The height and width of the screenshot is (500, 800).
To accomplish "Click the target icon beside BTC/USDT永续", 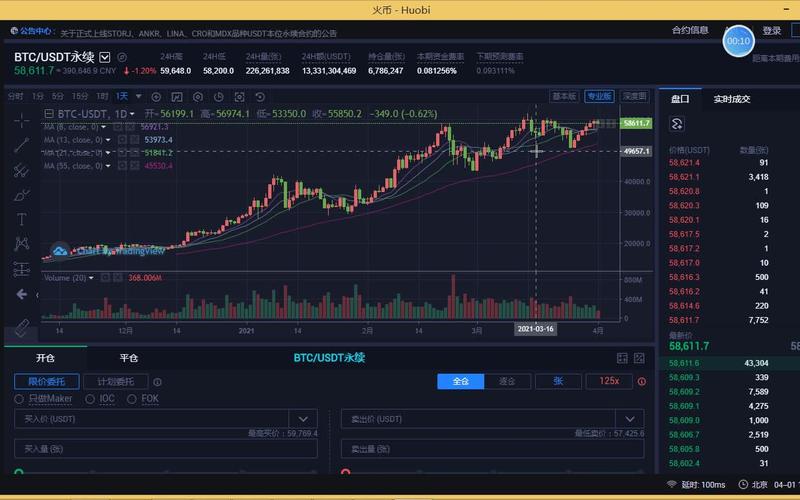I will click(122, 57).
